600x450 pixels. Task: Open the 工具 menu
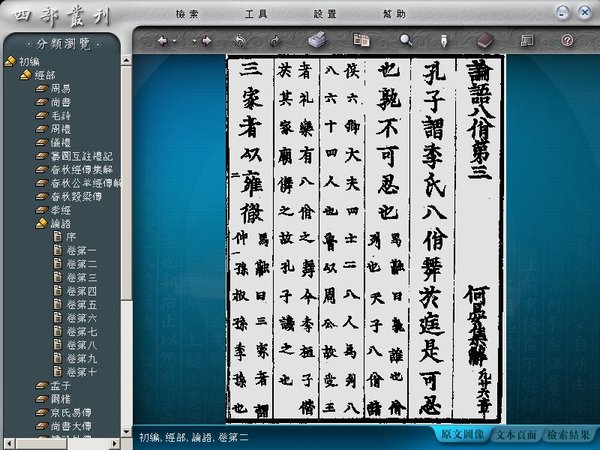(256, 14)
